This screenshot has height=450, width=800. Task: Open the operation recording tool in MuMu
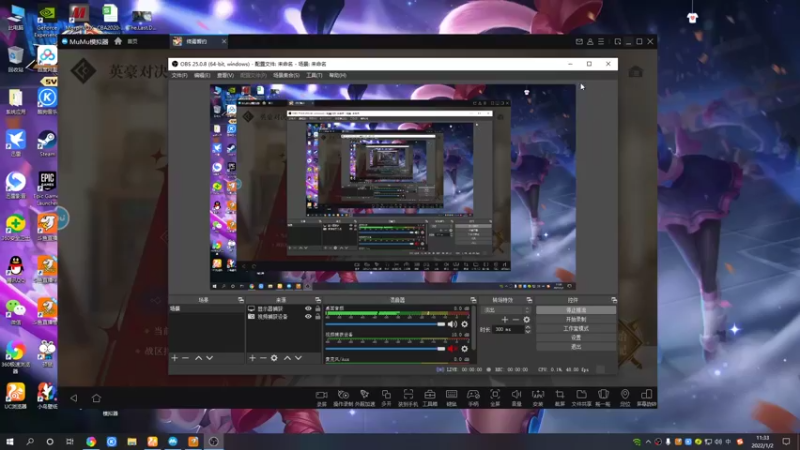[343, 395]
